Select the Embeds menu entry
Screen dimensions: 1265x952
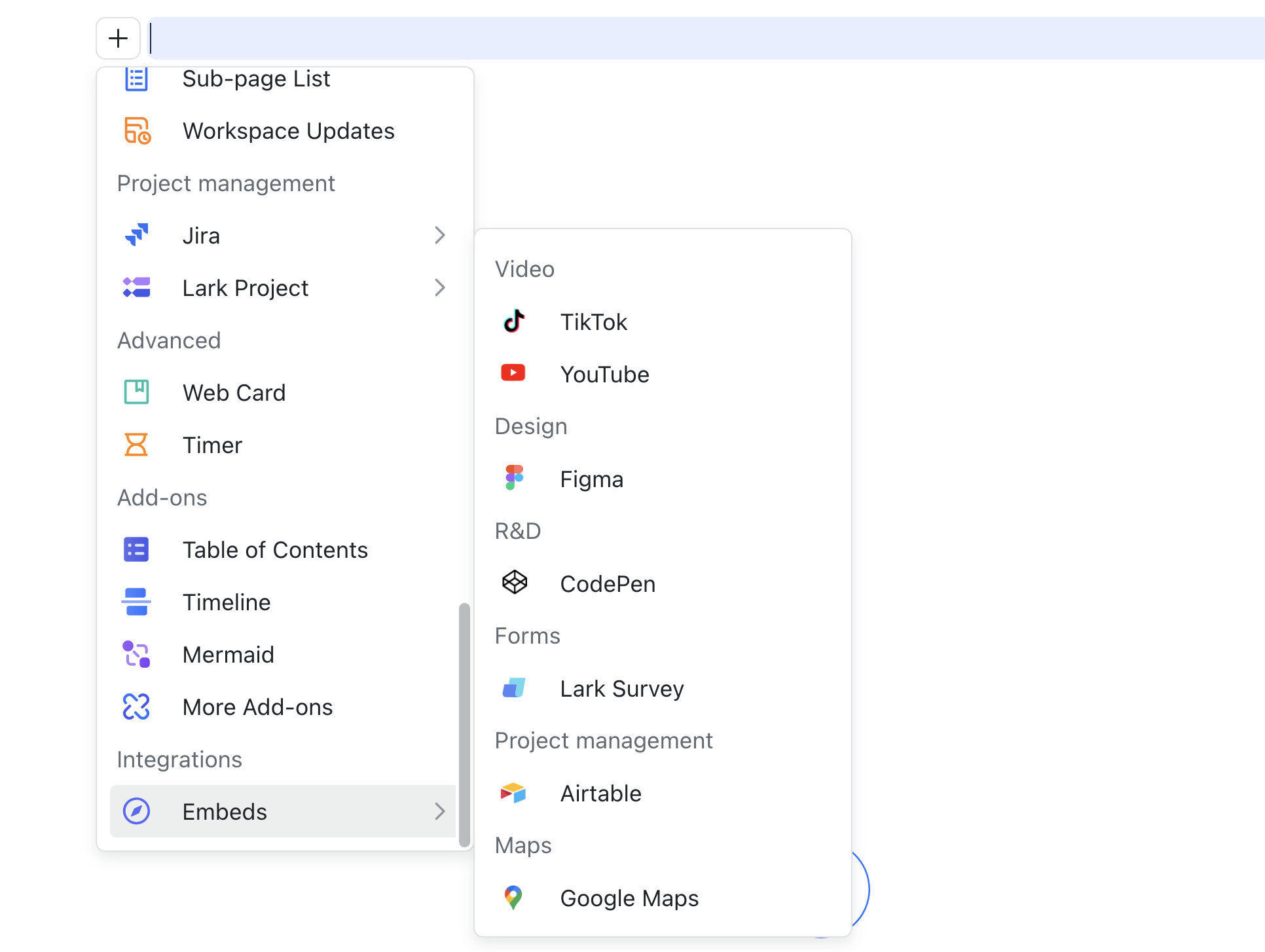[224, 811]
